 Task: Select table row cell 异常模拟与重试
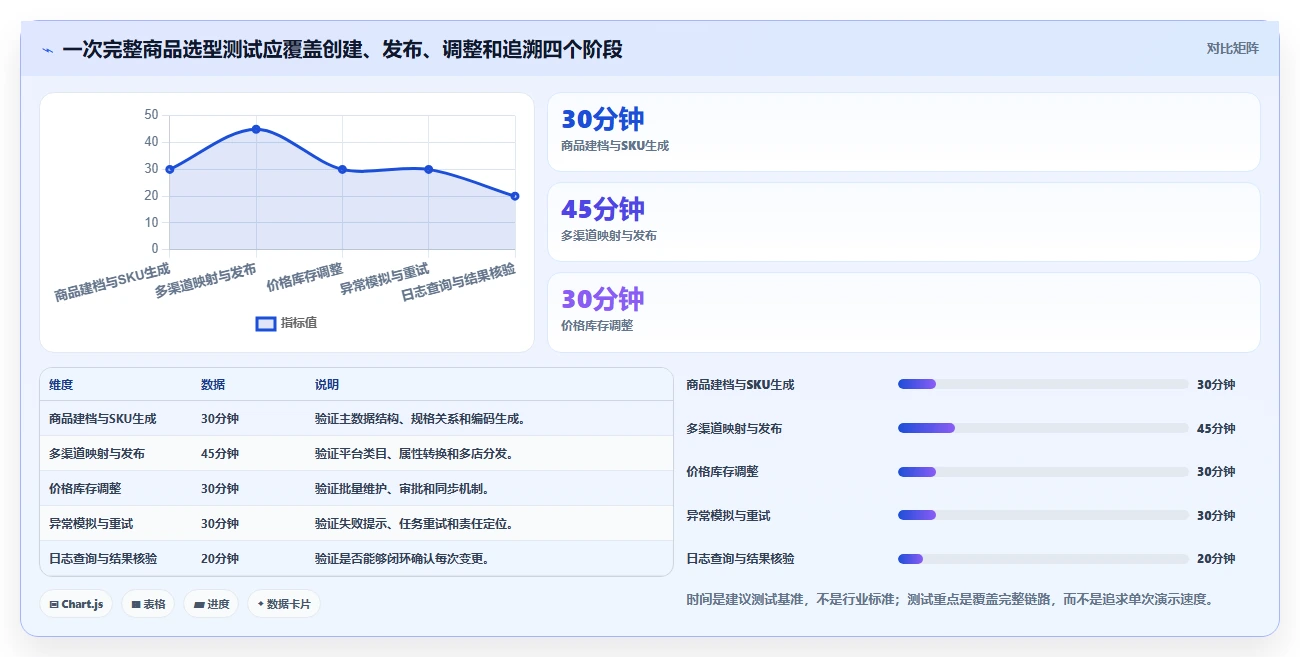91,524
